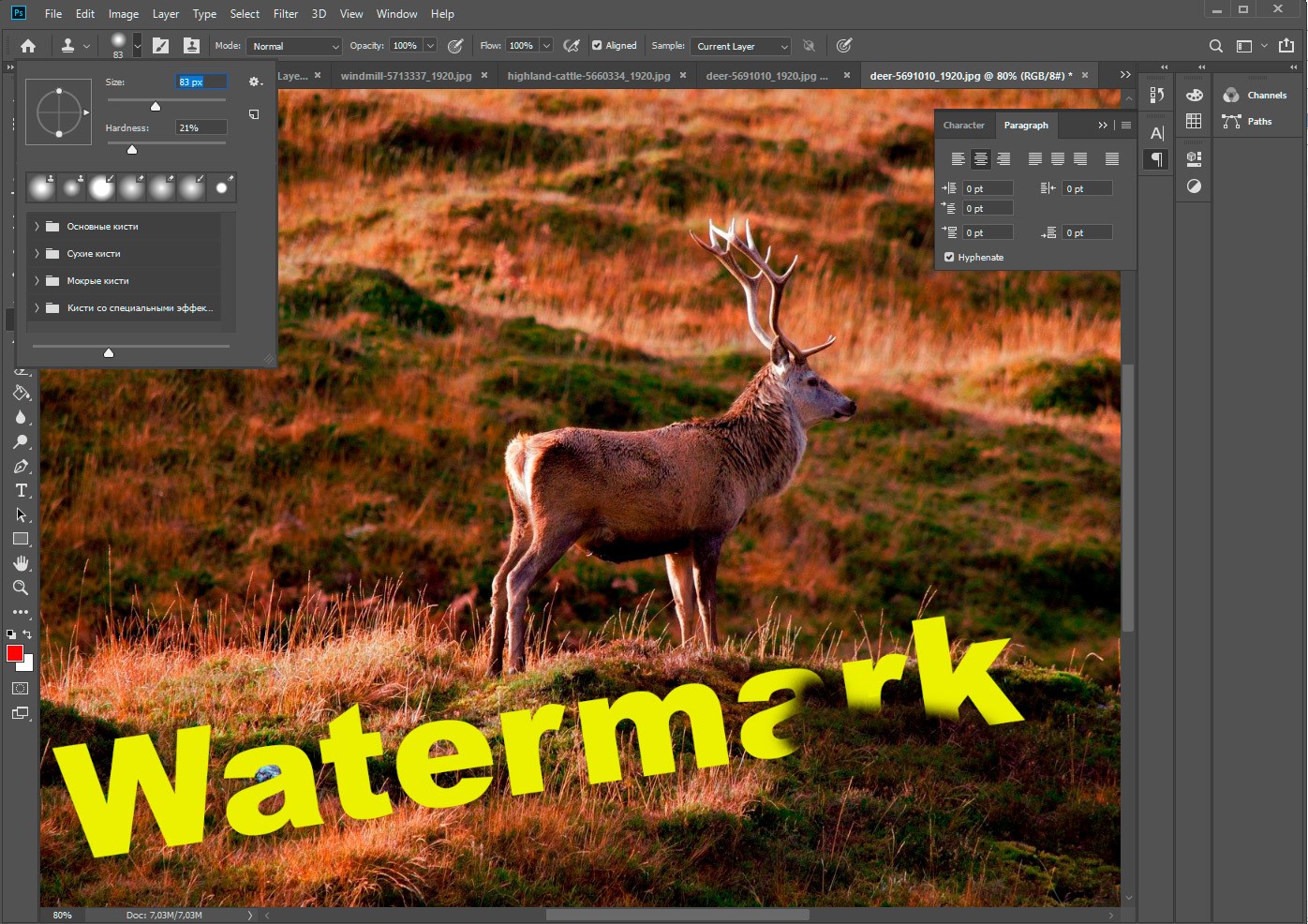Swap foreground and background colors

coord(27,634)
